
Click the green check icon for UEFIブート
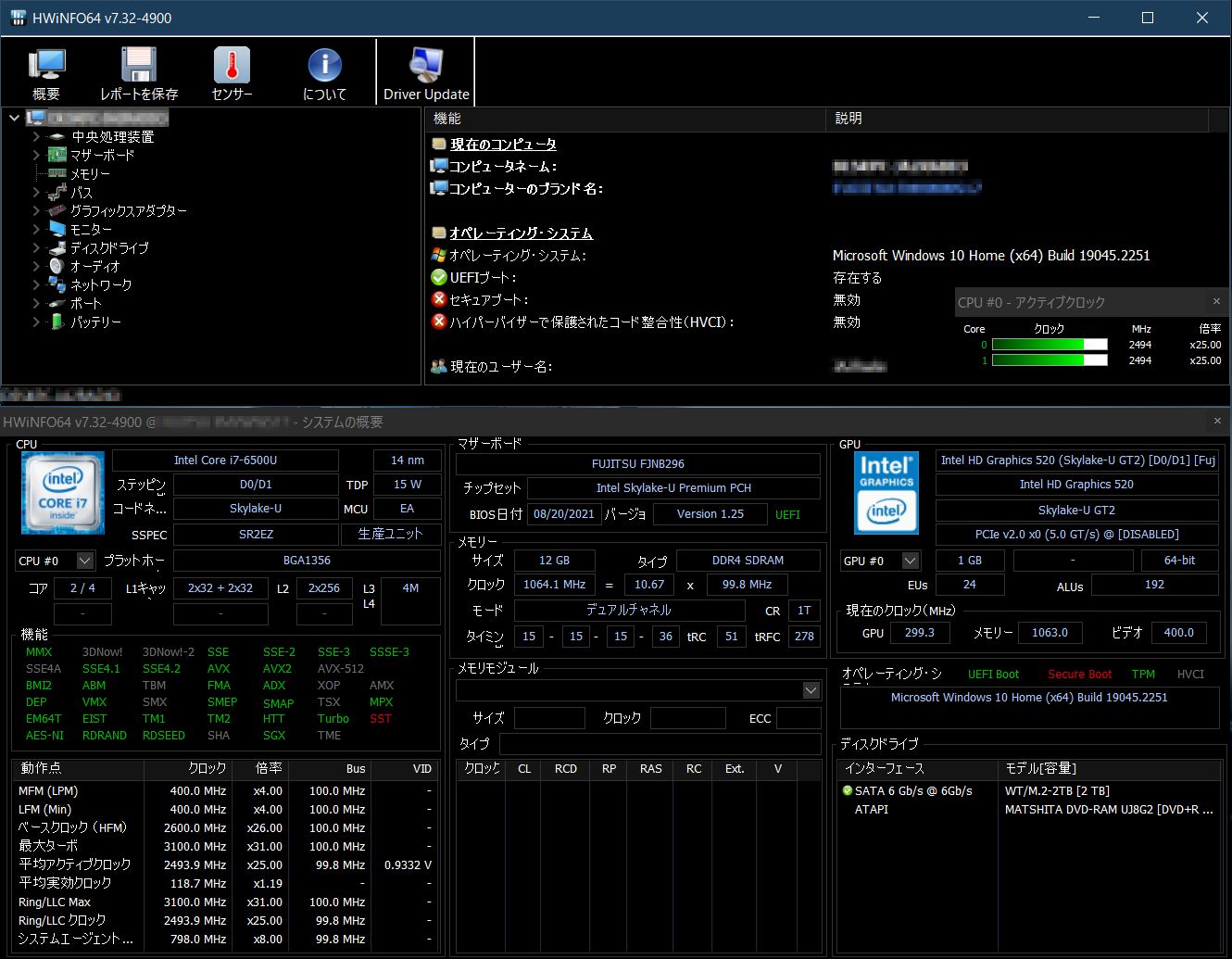point(439,277)
